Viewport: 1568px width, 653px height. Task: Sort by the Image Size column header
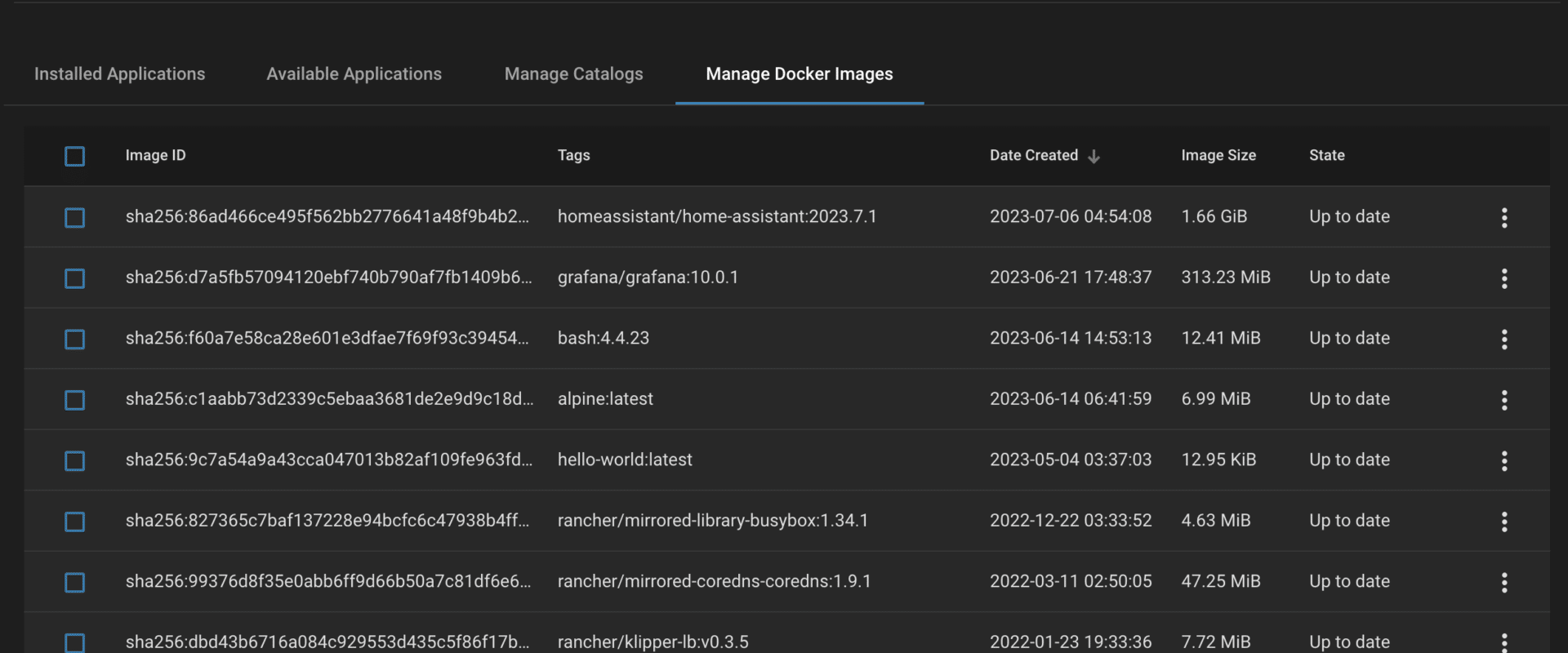click(x=1218, y=155)
